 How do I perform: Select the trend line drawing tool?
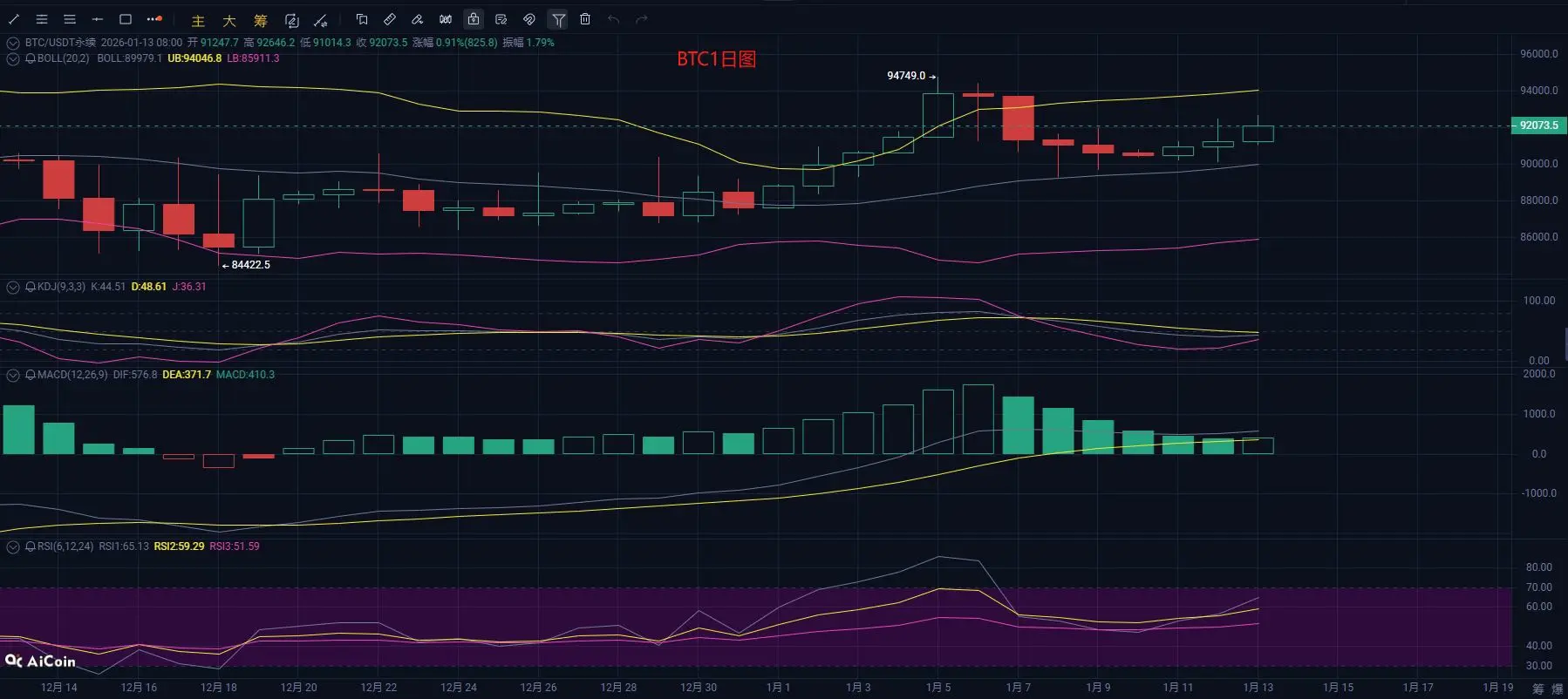pyautogui.click(x=14, y=19)
